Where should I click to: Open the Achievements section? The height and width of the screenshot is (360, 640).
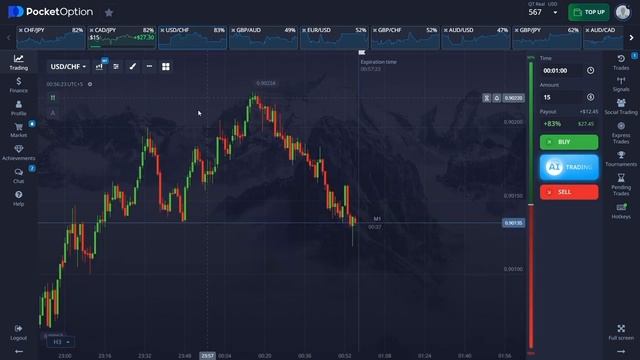(18, 153)
